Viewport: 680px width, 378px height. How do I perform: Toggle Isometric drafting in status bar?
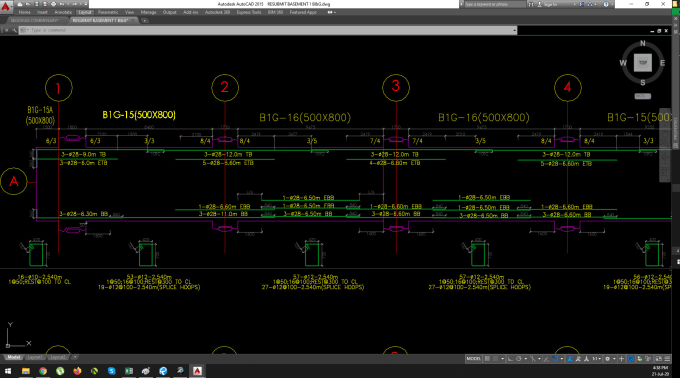click(533, 359)
